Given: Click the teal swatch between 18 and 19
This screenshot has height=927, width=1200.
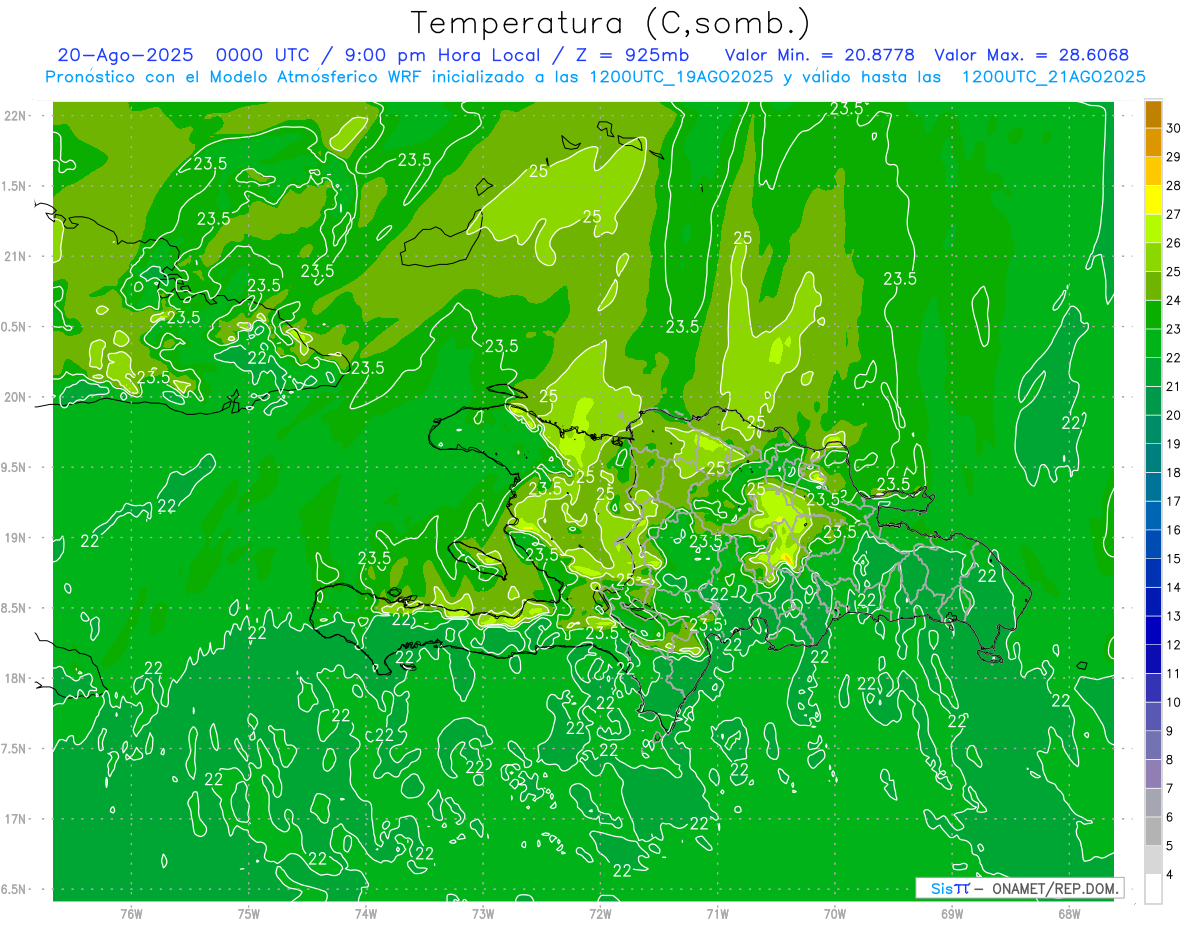Looking at the screenshot, I should [x=1153, y=458].
